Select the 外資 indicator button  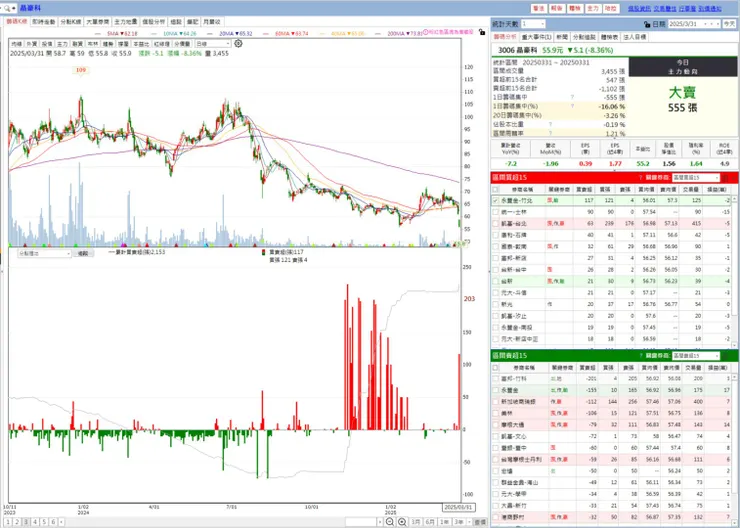coord(32,44)
